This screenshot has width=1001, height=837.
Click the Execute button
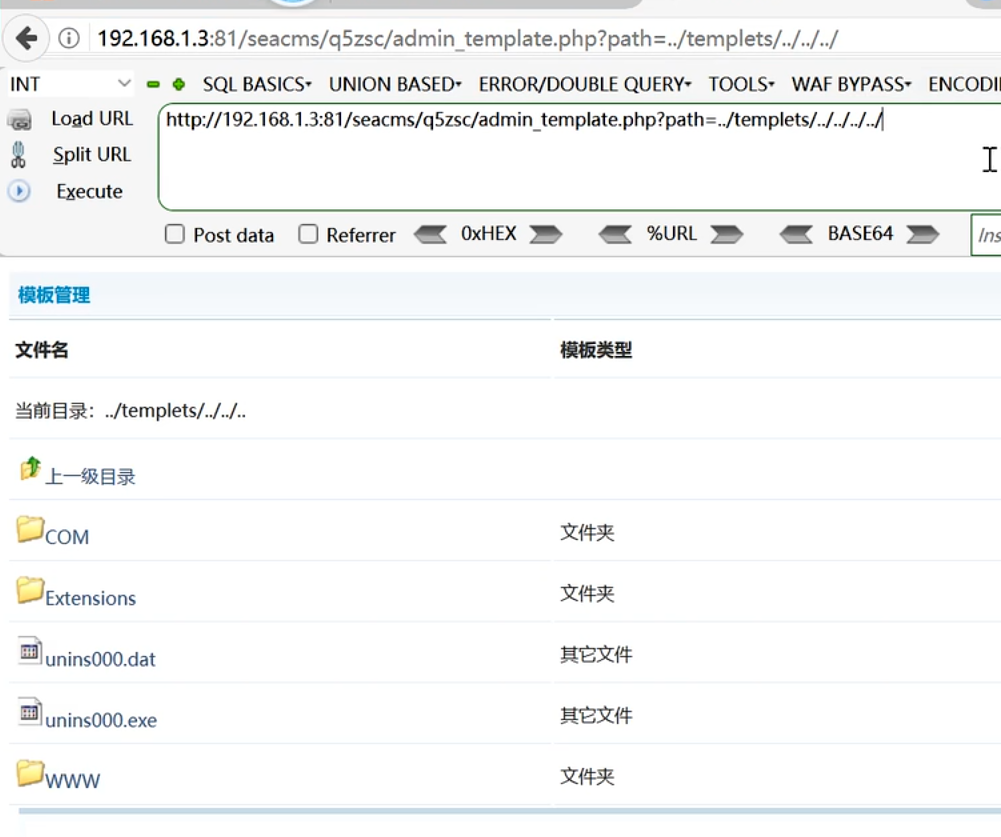tap(89, 191)
